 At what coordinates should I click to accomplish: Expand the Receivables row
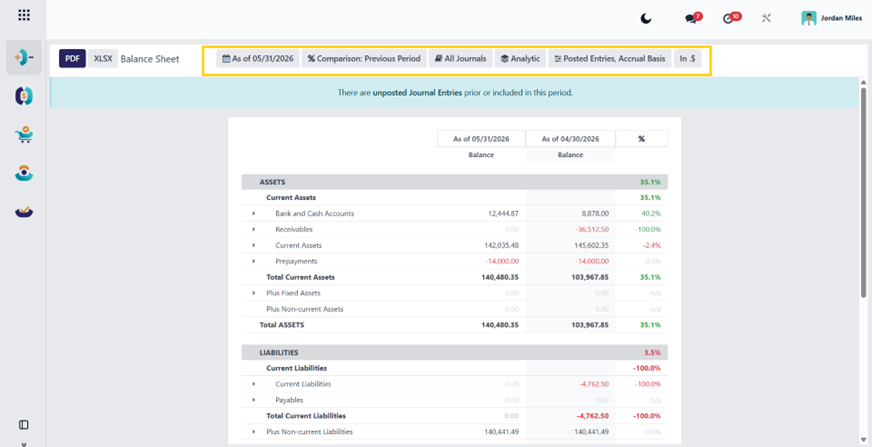click(254, 229)
